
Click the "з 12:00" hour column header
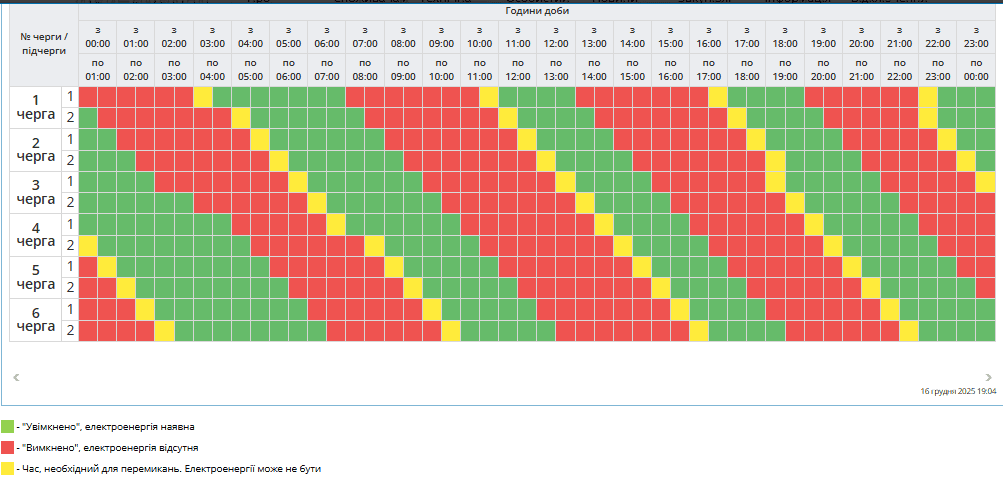(556, 37)
